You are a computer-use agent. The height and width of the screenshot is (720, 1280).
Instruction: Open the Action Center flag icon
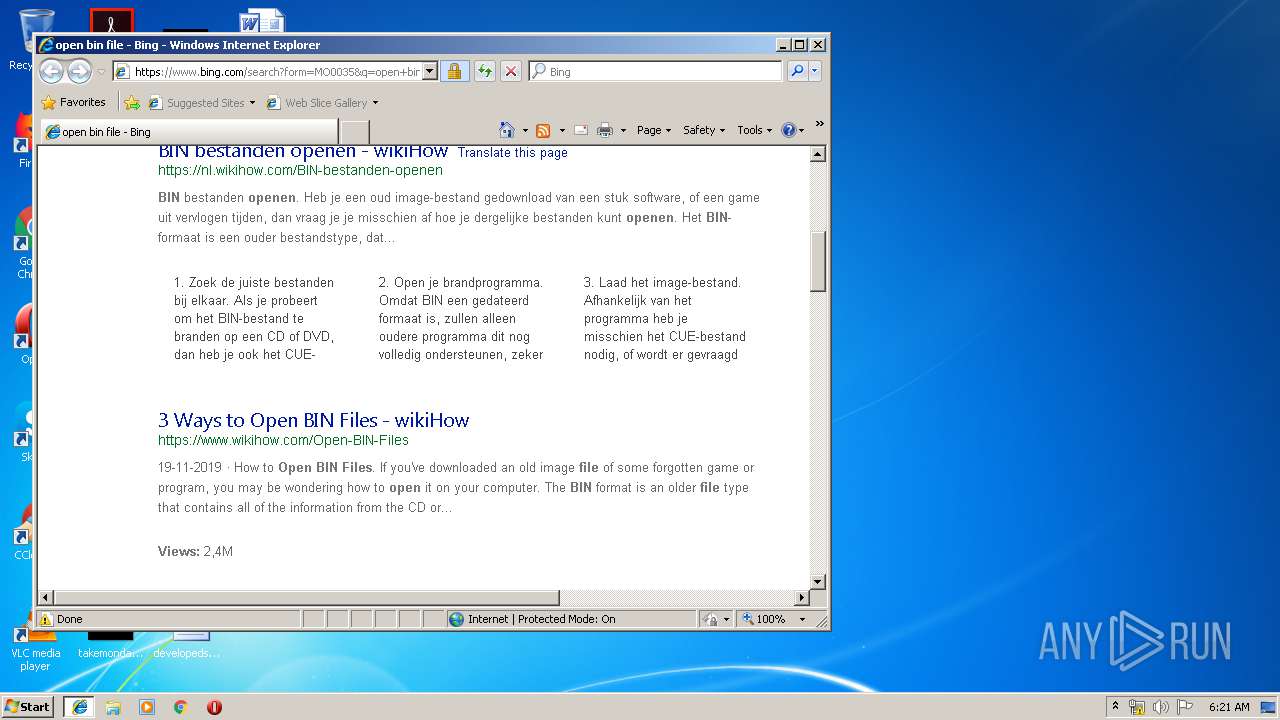point(1184,707)
